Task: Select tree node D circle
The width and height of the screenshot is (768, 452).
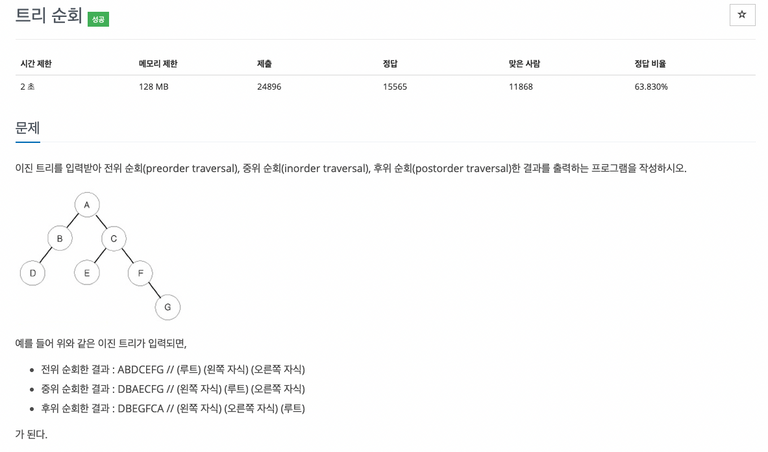Action: [33, 273]
